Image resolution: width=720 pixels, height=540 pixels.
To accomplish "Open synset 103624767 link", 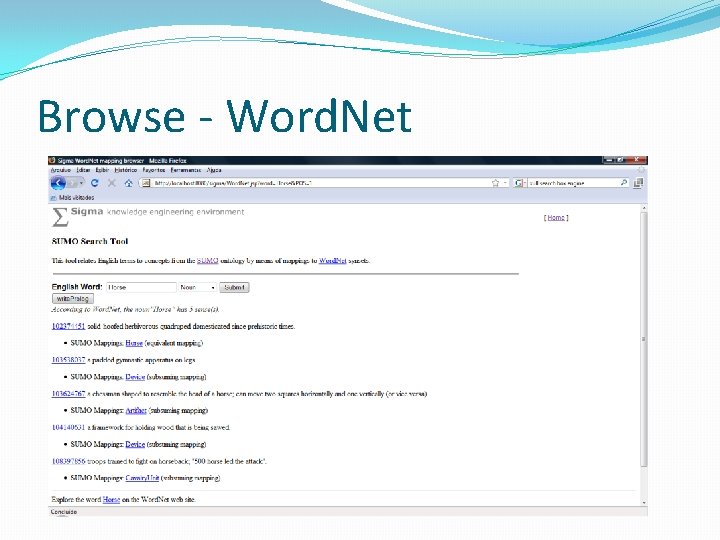I will coord(68,394).
